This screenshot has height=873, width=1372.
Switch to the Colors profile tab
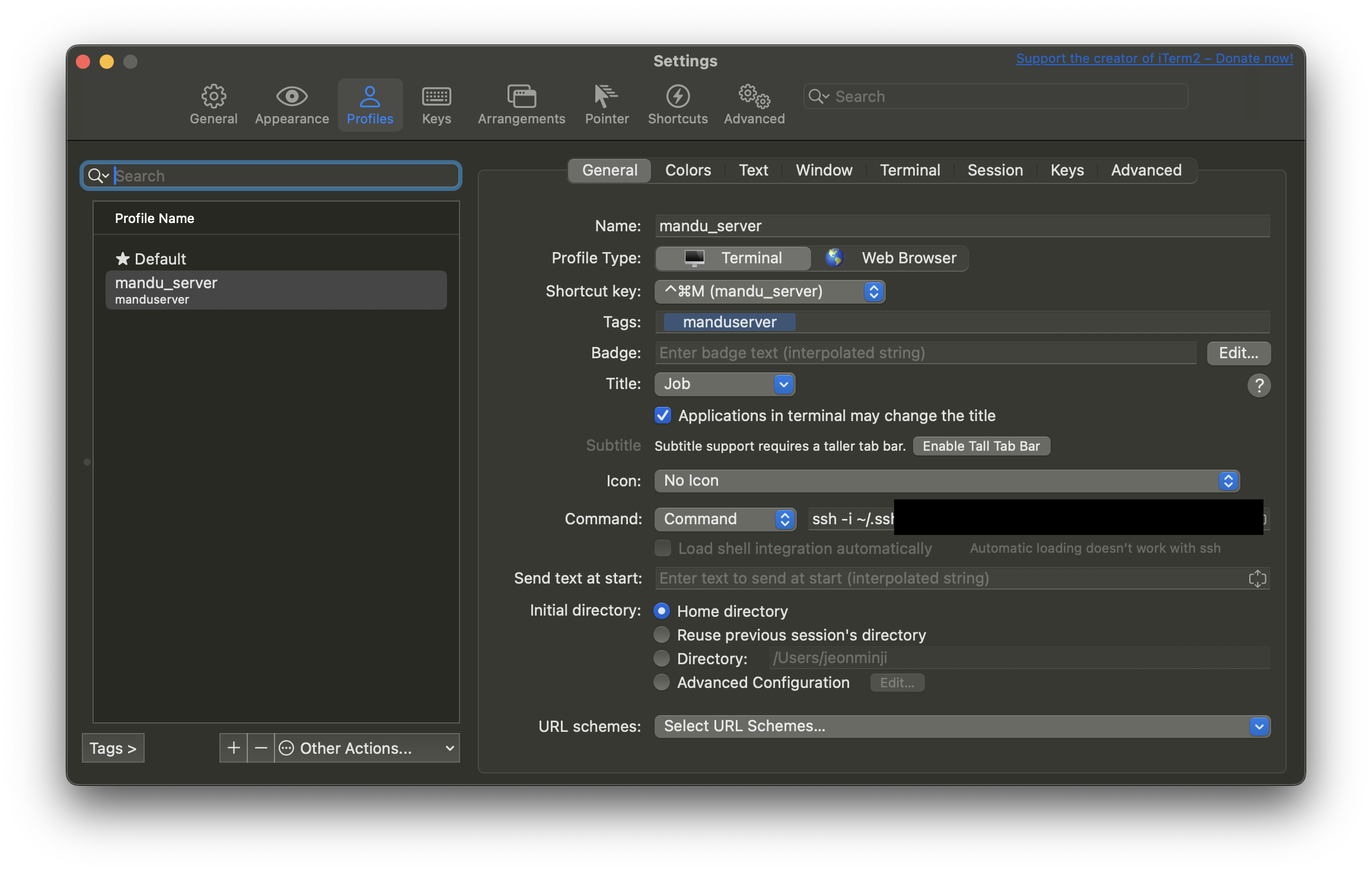tap(688, 170)
